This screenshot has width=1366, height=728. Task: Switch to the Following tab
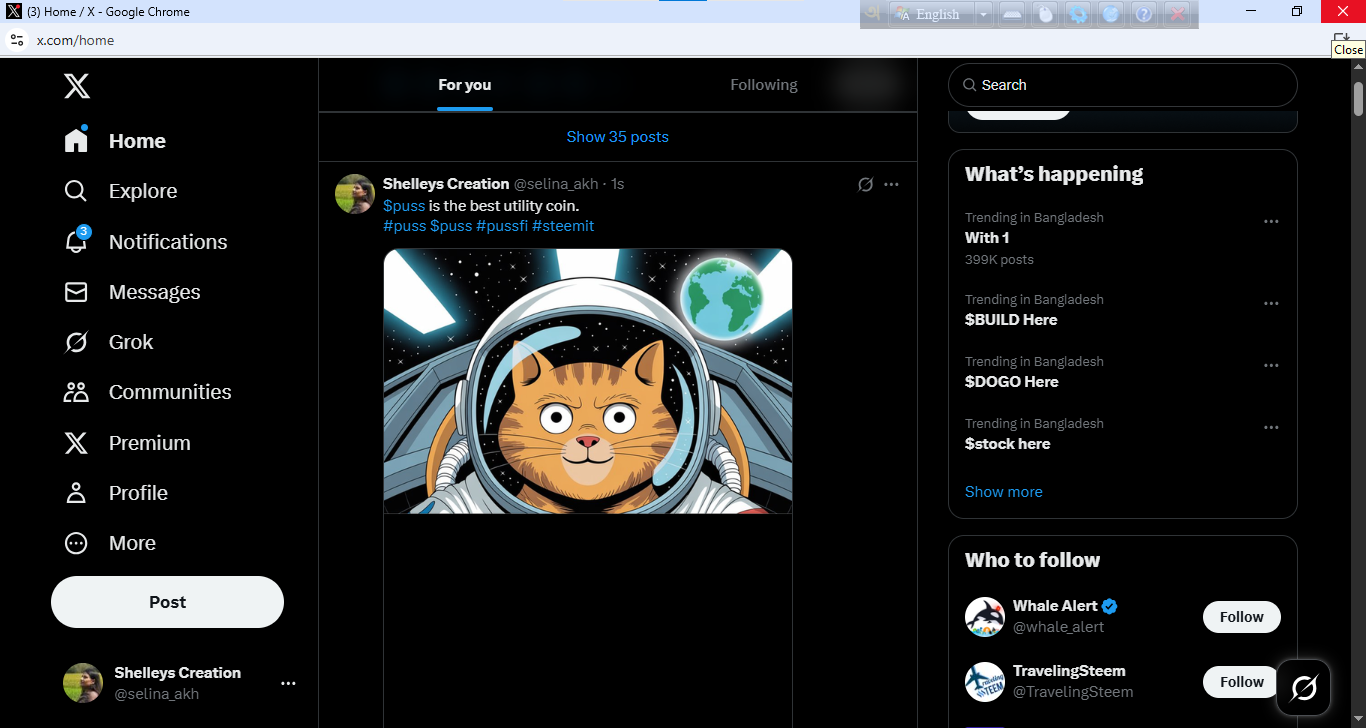(x=764, y=85)
